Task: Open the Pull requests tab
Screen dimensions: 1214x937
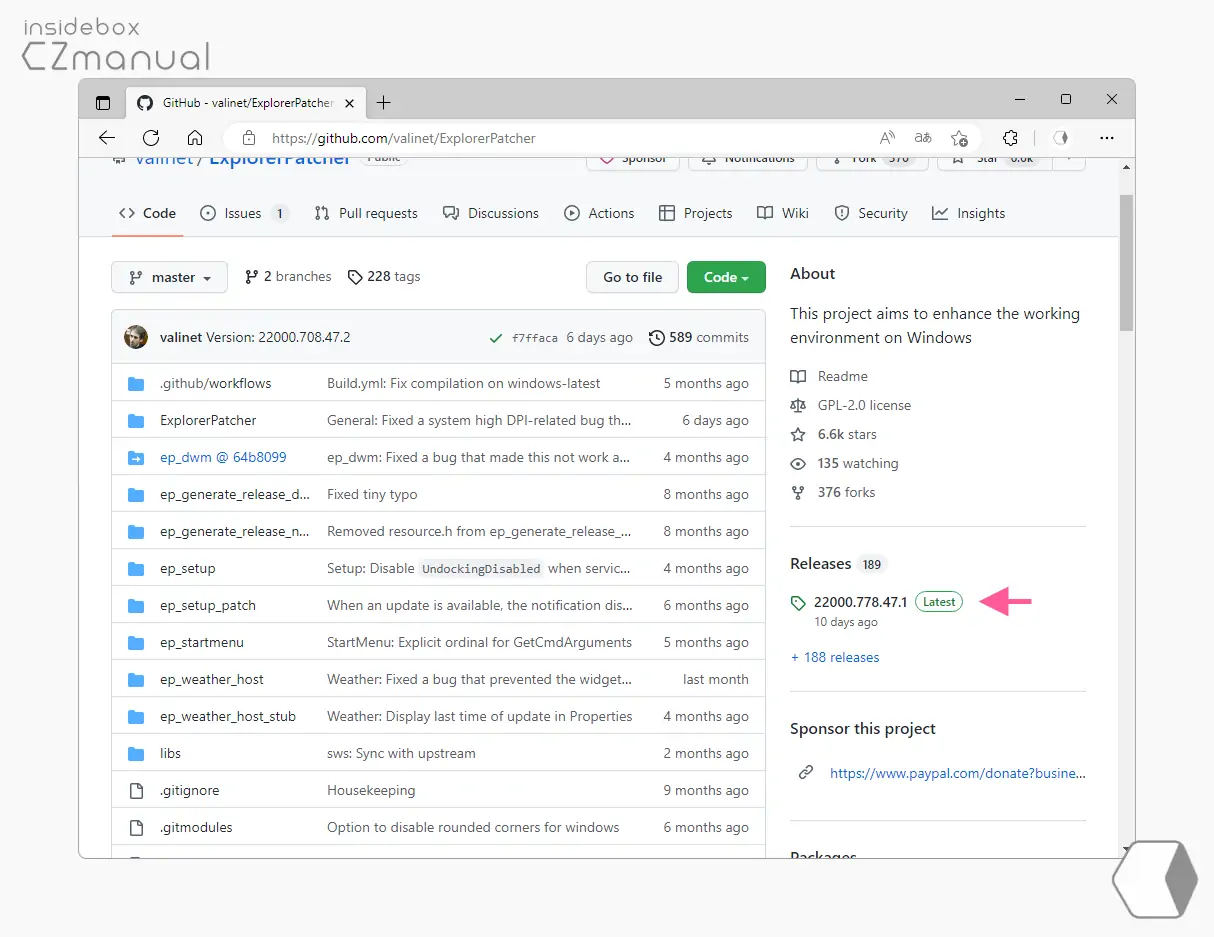Action: tap(366, 213)
